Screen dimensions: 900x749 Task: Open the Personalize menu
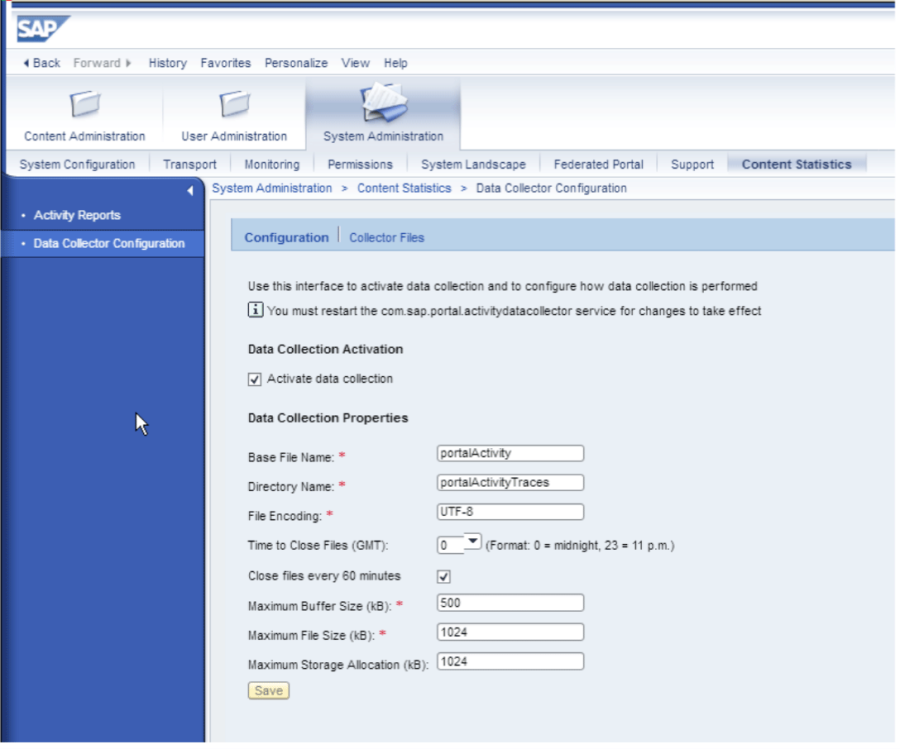[x=296, y=63]
